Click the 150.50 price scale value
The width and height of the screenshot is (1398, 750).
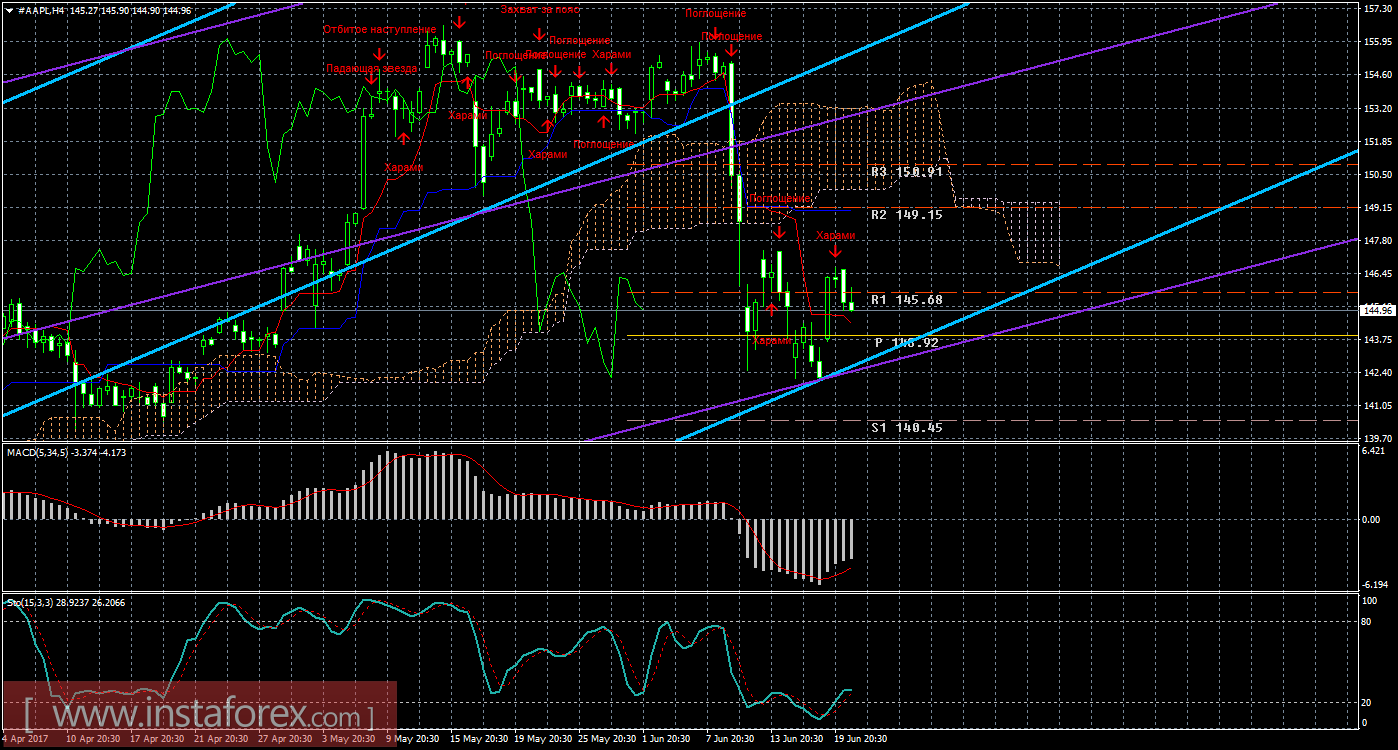coord(1378,174)
